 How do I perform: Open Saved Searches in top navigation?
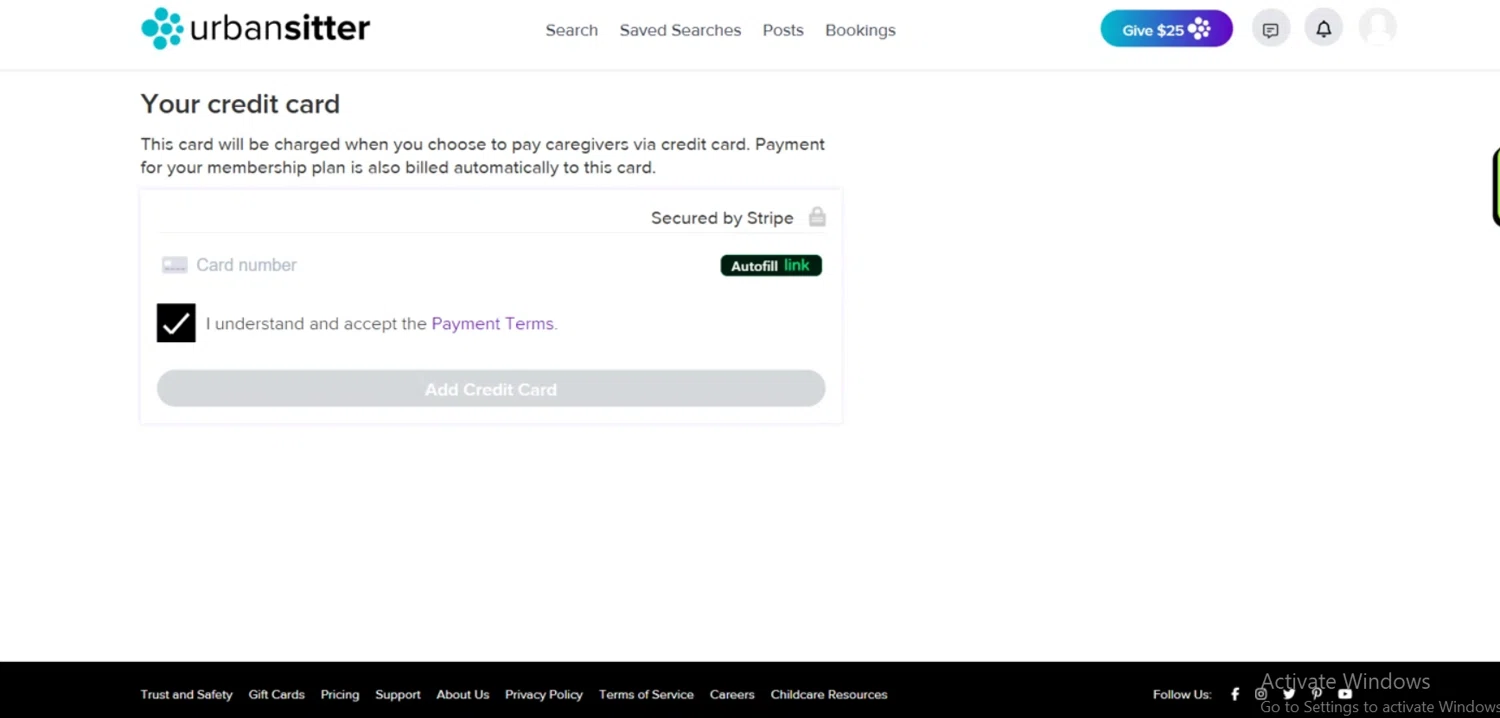point(680,30)
